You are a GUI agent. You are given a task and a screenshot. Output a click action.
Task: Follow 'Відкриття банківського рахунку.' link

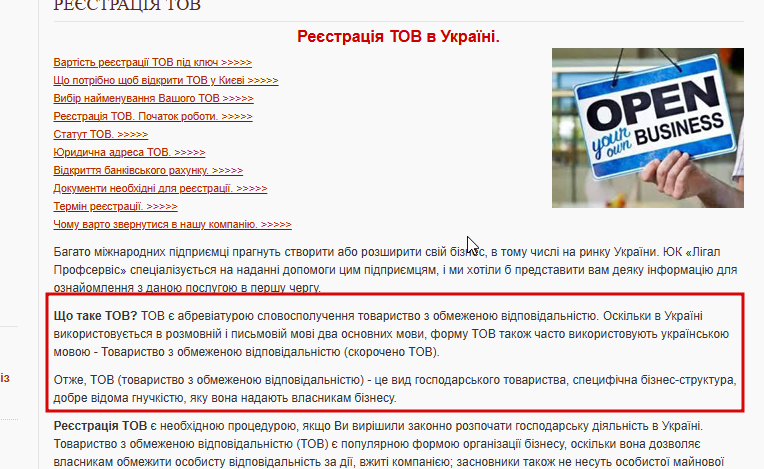click(x=148, y=170)
